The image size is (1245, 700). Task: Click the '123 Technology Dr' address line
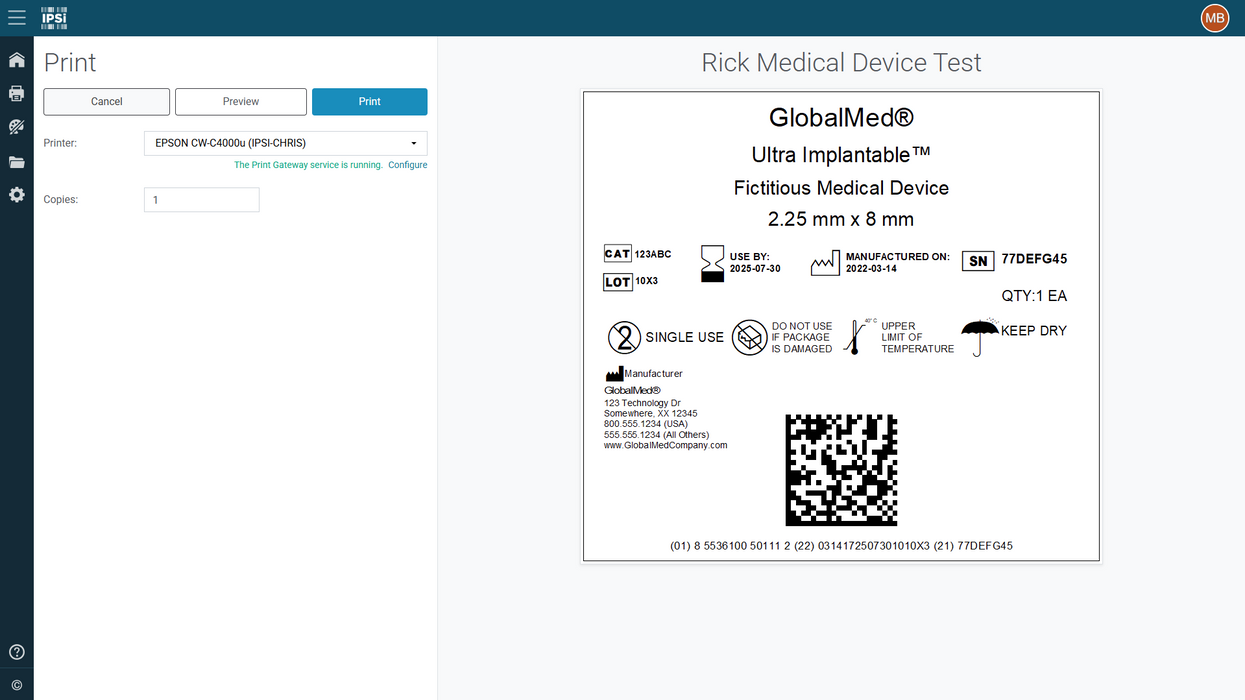click(642, 403)
